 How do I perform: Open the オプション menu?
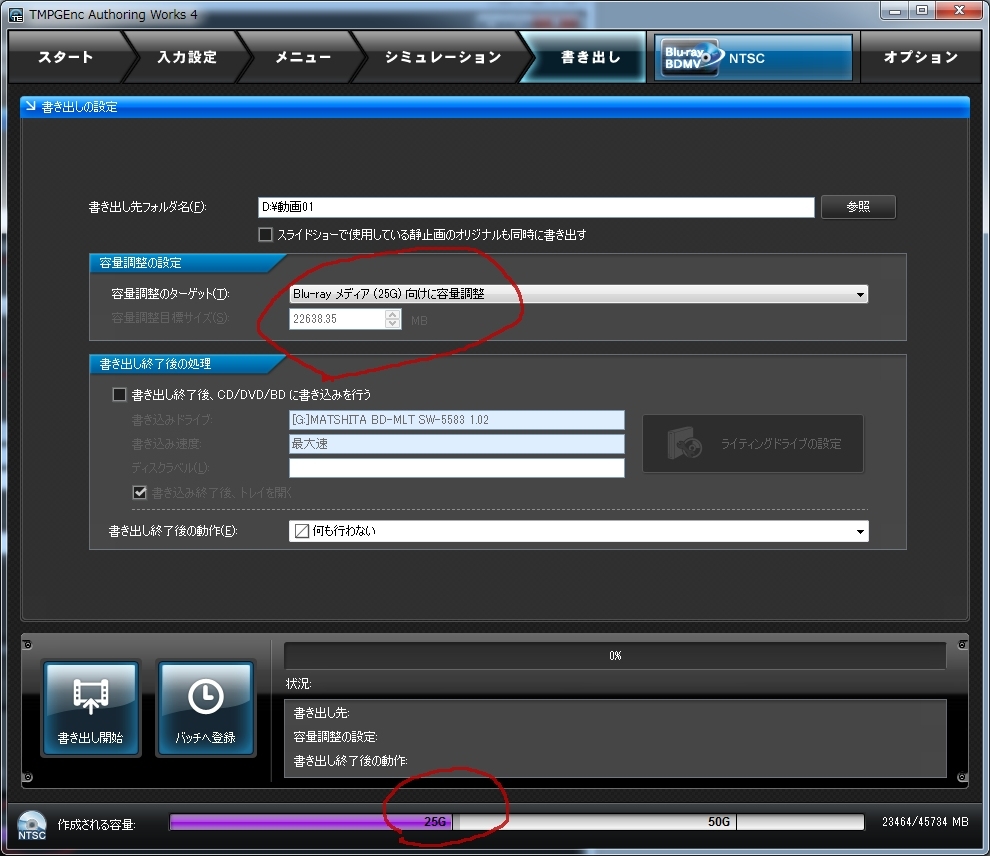coord(921,57)
